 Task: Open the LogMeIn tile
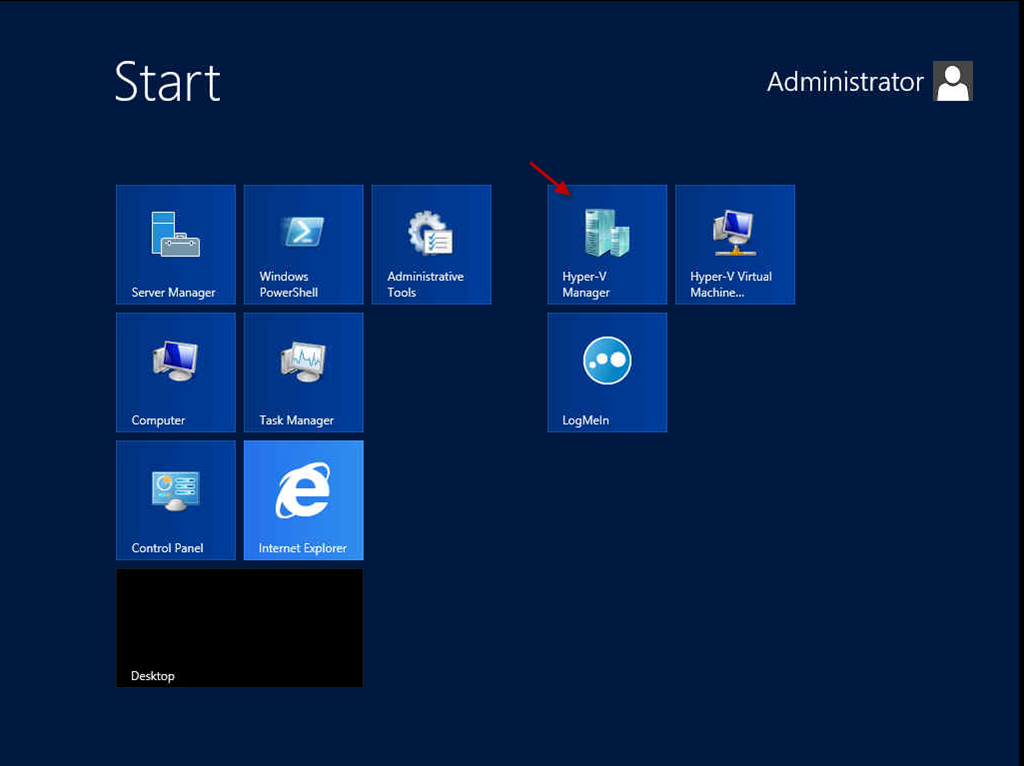point(607,372)
